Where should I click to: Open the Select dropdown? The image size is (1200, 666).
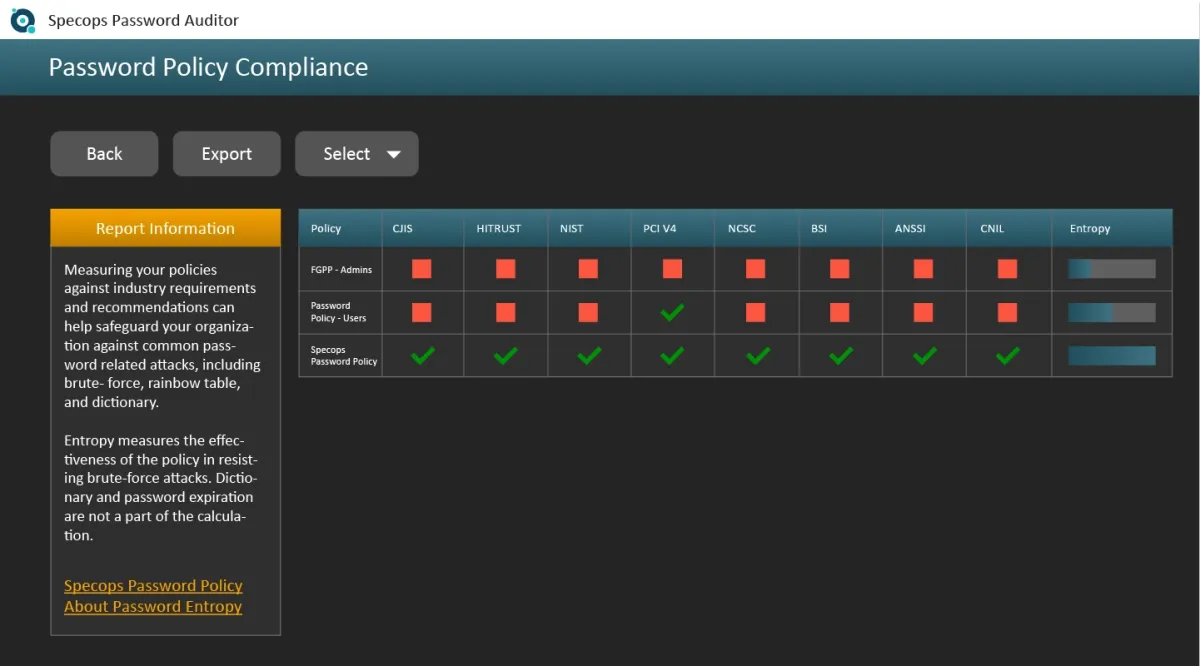(x=357, y=154)
